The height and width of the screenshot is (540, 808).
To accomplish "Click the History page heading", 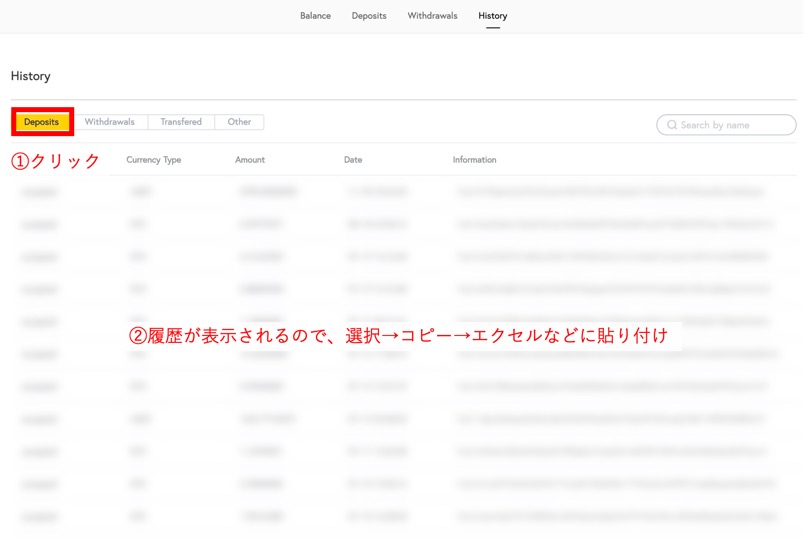I will [x=31, y=76].
